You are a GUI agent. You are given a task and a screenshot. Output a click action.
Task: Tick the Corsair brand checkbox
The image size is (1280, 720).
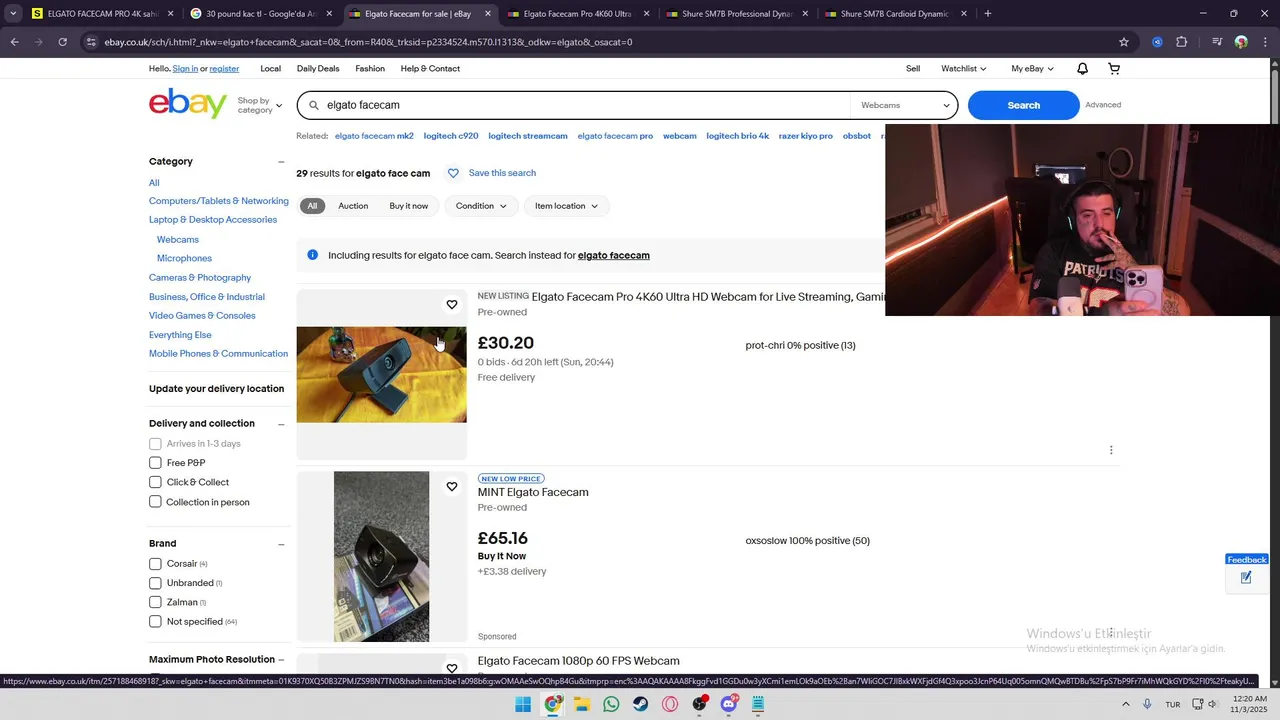(x=155, y=564)
